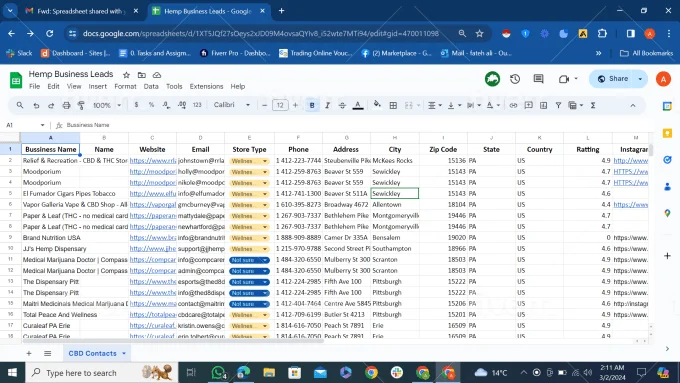Image resolution: width=680 pixels, height=383 pixels.
Task: Open the Extensions menu
Action: (206, 86)
